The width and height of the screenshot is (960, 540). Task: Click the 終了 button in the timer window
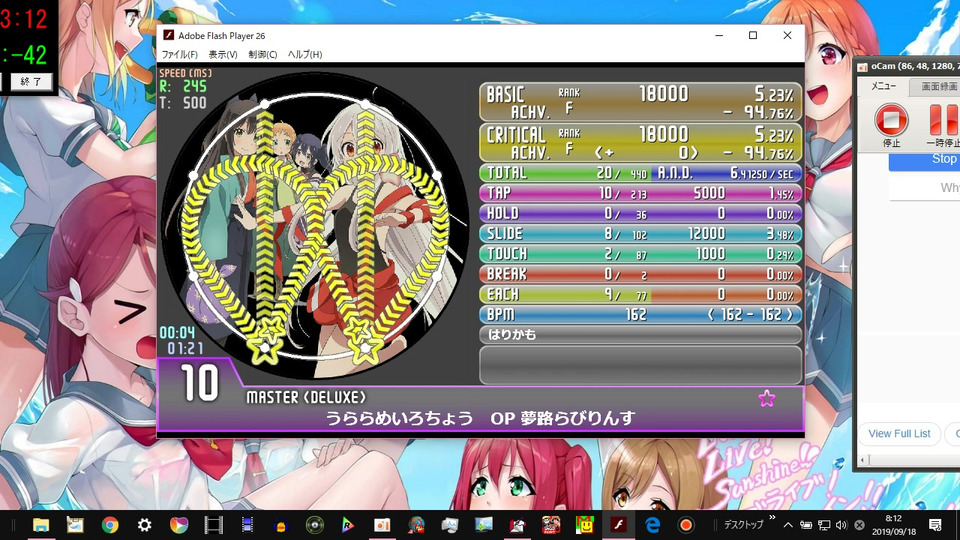tap(31, 81)
